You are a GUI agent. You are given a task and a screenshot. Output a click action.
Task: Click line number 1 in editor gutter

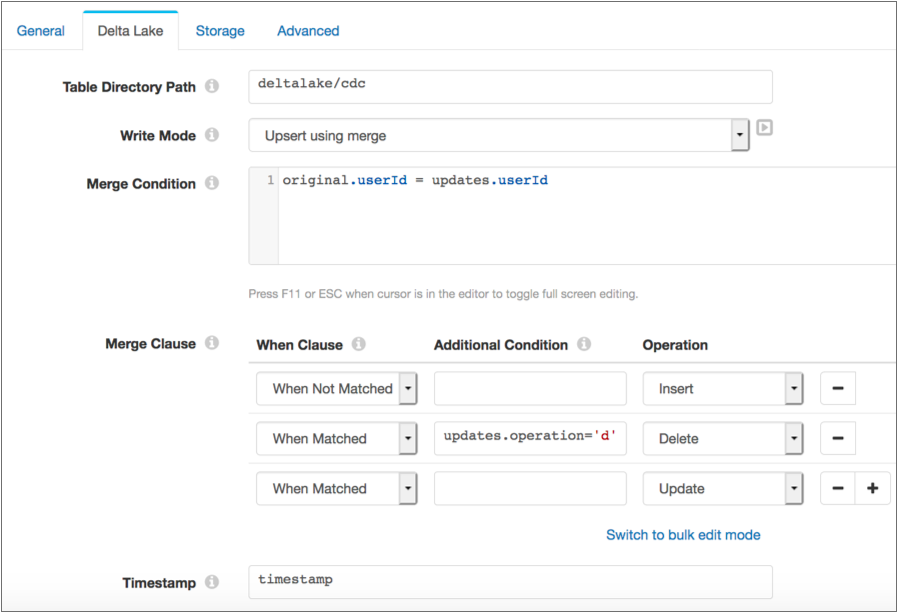270,180
